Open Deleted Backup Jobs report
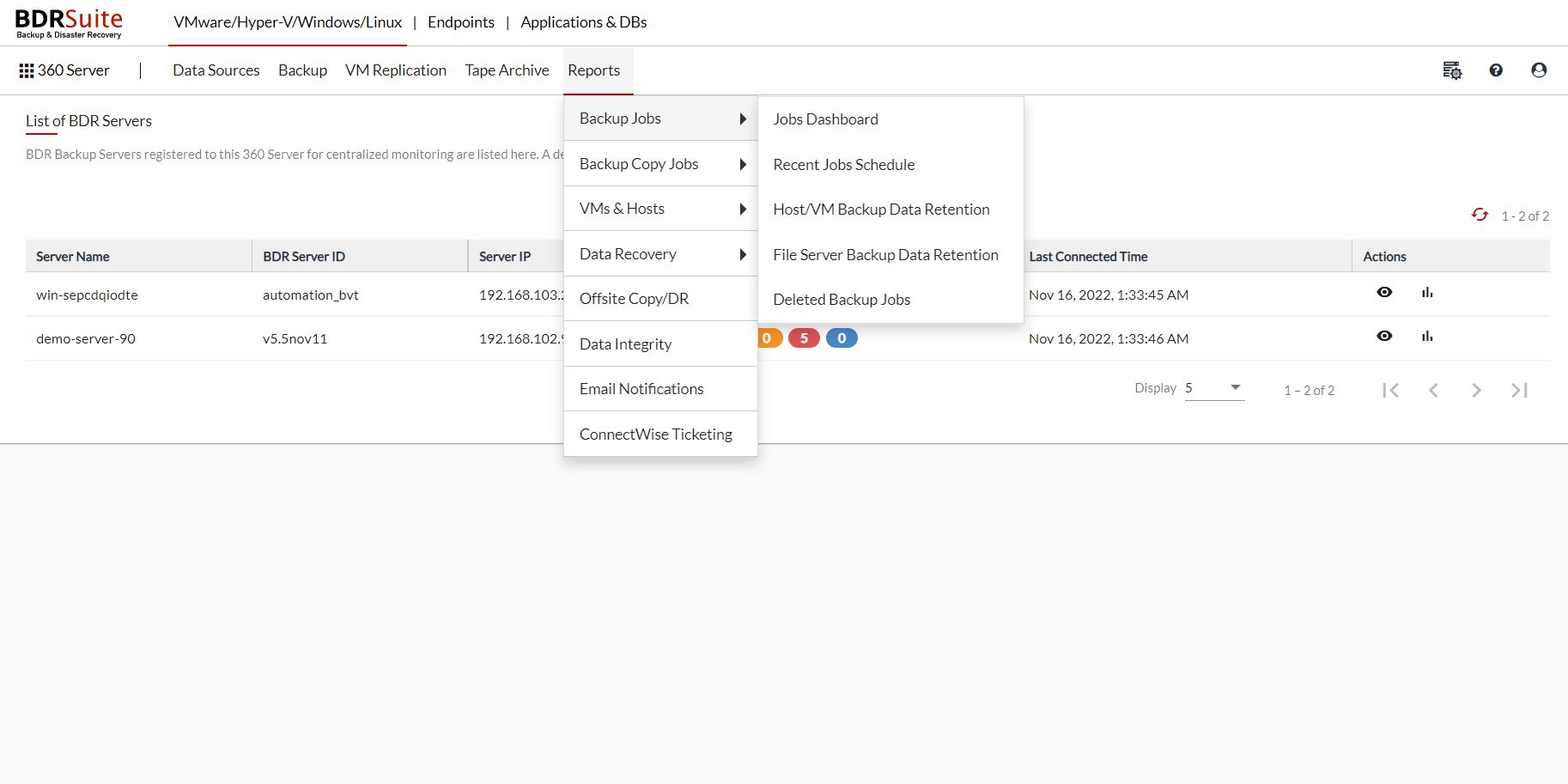 (x=890, y=300)
